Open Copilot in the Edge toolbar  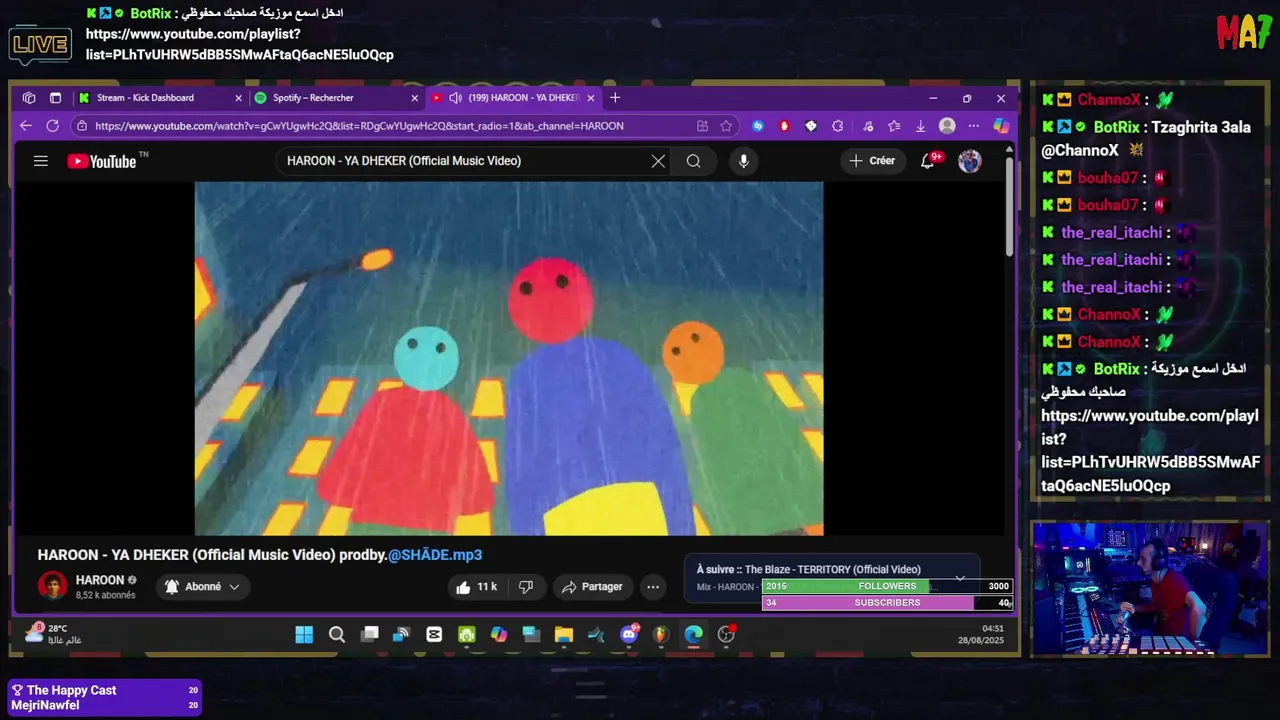1000,126
